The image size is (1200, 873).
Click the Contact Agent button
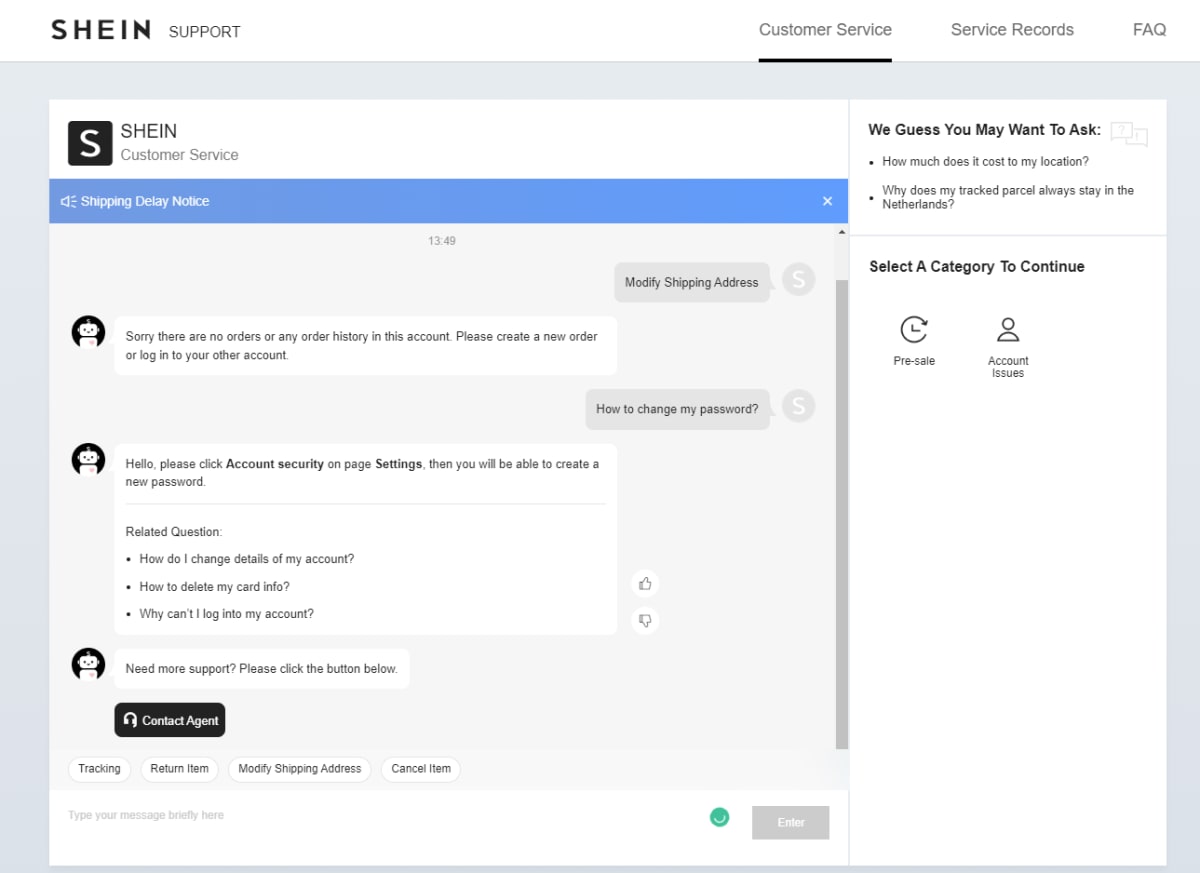click(x=170, y=720)
